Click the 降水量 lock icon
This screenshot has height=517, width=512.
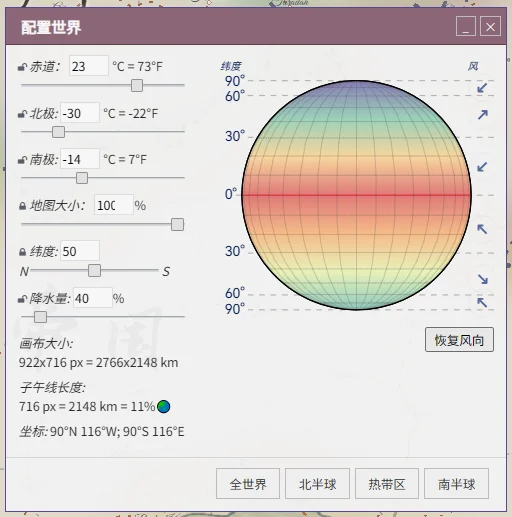pos(22,299)
